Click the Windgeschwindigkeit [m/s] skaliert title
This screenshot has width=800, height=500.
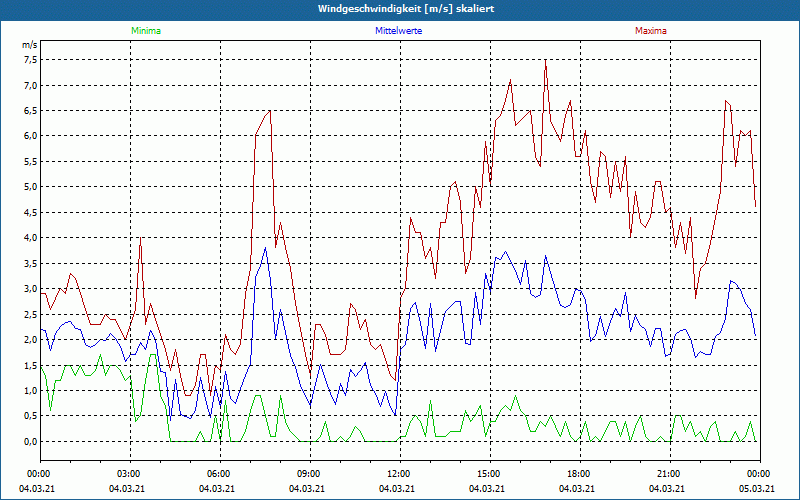[406, 9]
